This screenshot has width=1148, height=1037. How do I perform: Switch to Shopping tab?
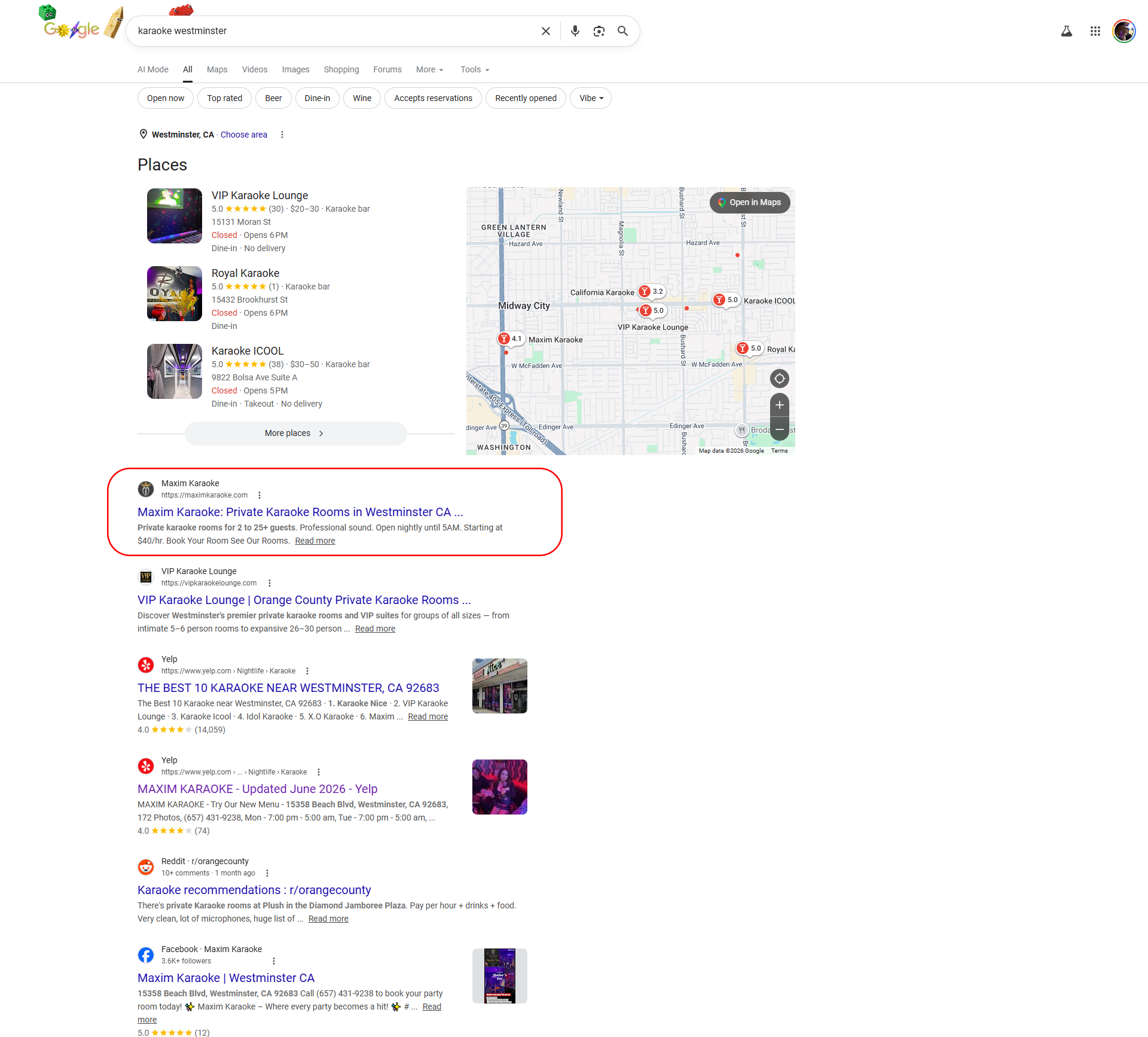341,69
